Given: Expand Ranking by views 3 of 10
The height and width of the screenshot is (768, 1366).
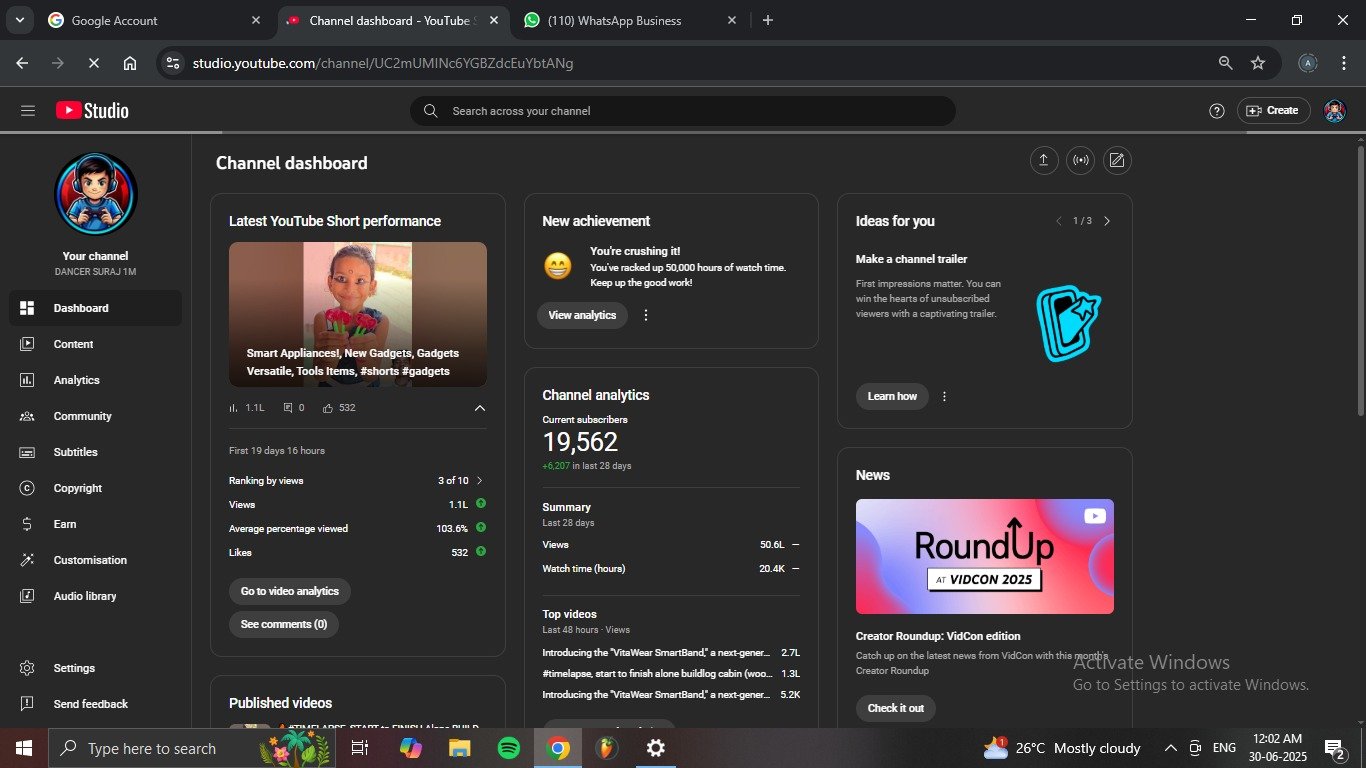Looking at the screenshot, I should [x=480, y=481].
